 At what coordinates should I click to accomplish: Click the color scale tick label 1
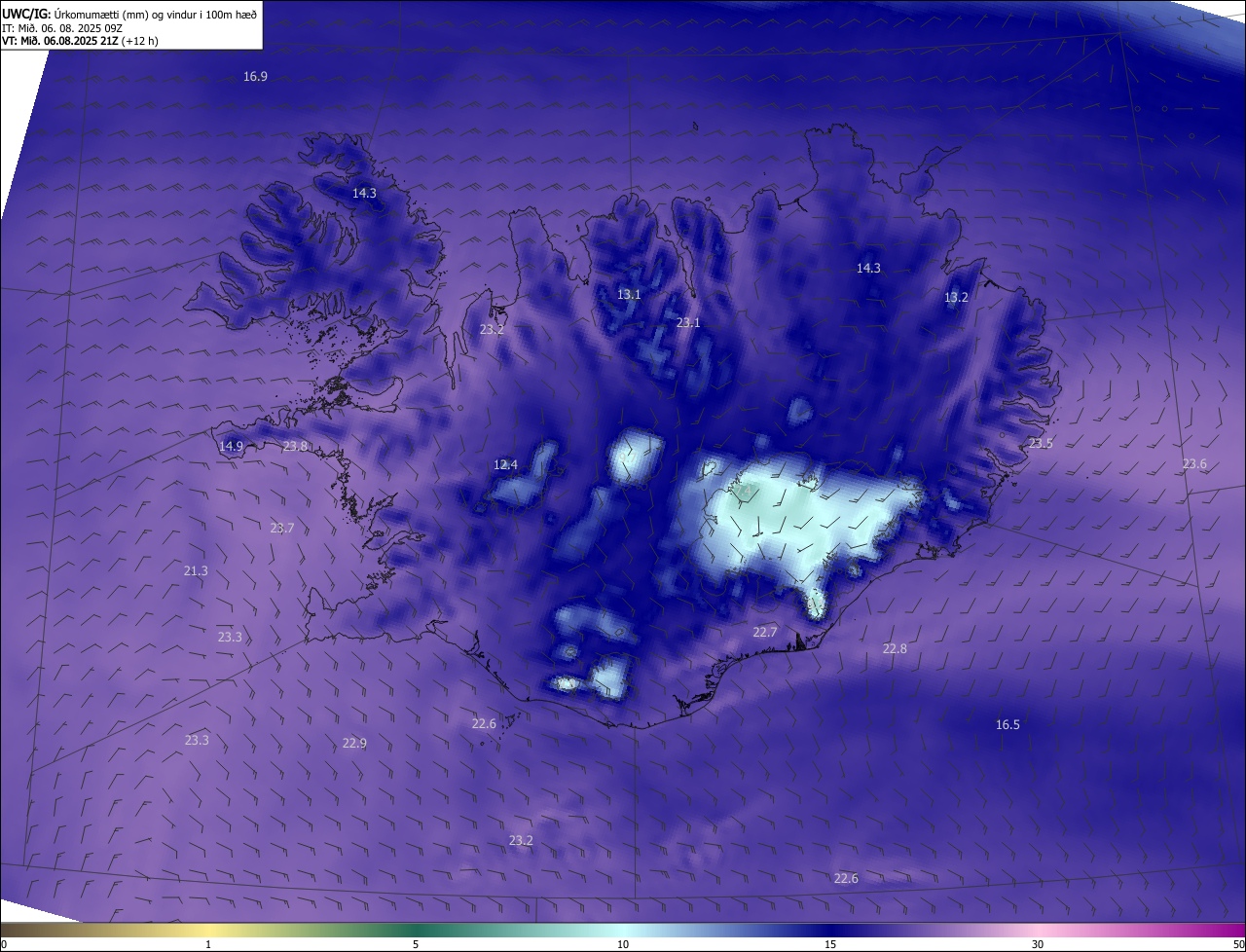click(x=208, y=944)
